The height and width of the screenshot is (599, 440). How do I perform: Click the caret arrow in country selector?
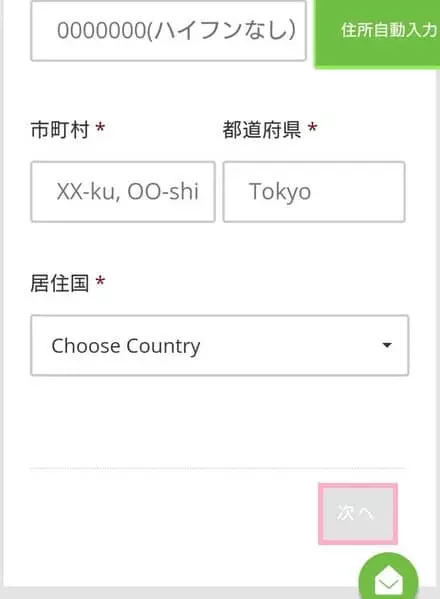387,345
